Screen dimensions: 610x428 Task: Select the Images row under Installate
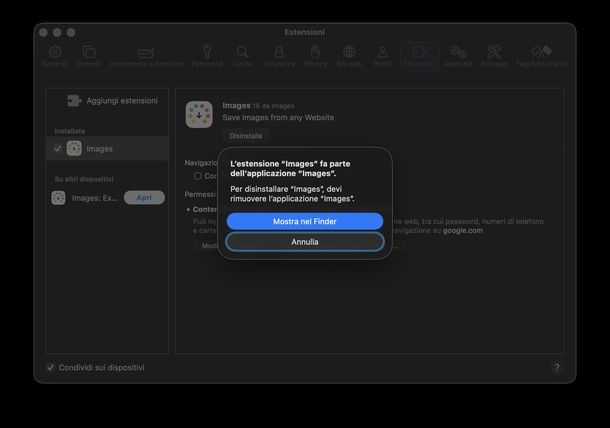point(108,149)
